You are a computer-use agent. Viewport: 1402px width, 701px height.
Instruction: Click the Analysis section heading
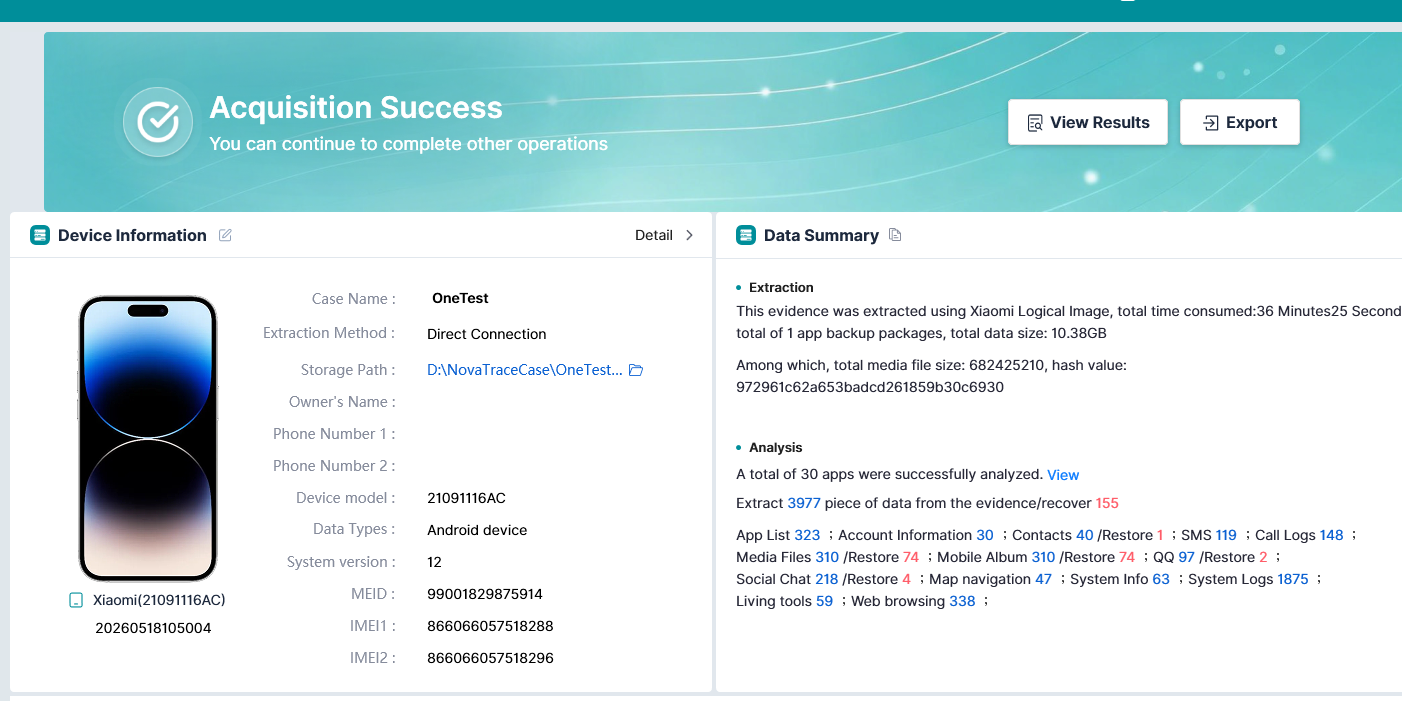point(776,448)
